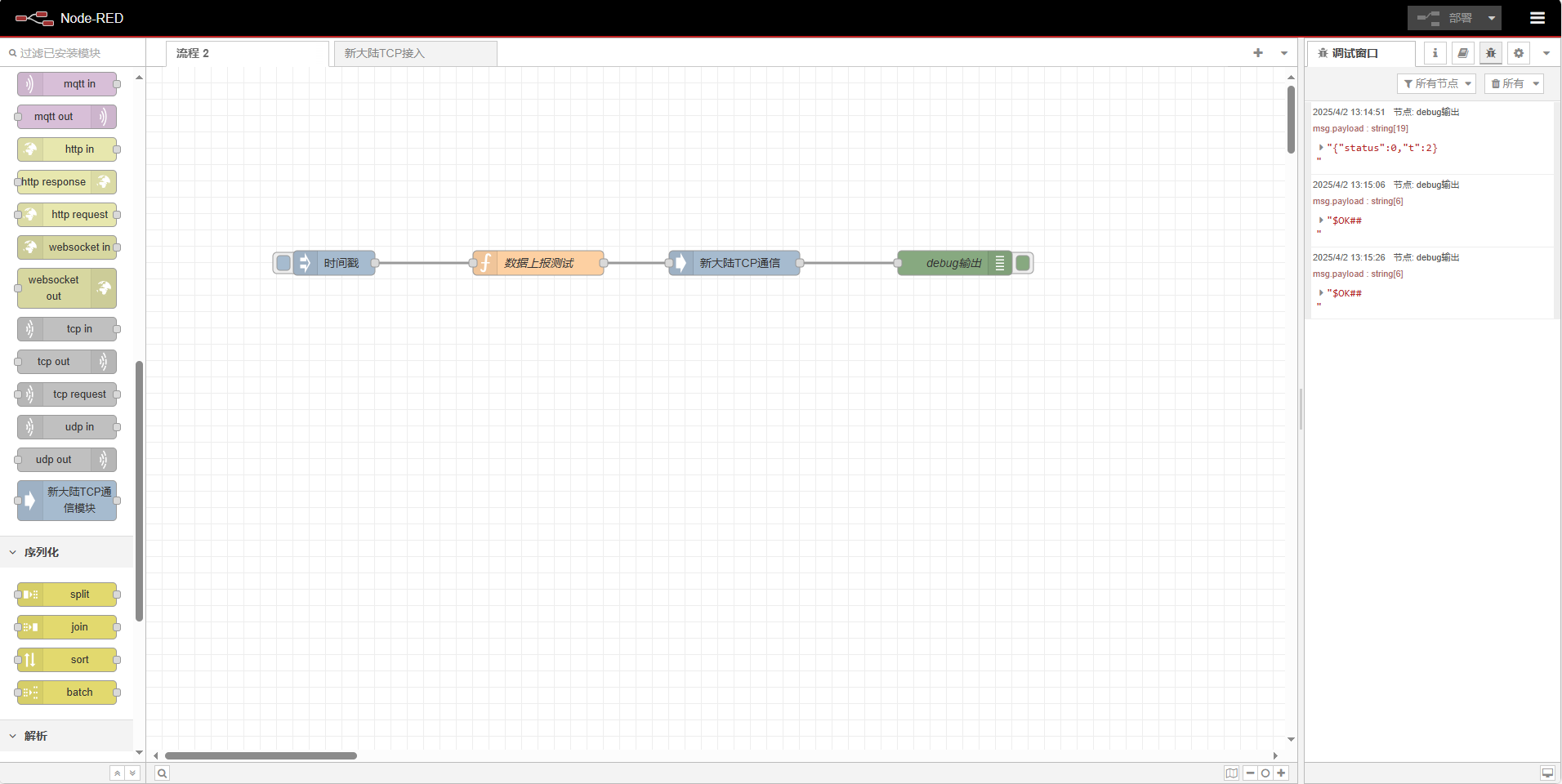Zoom out the flow canvas
The image size is (1562, 784).
[x=1251, y=773]
